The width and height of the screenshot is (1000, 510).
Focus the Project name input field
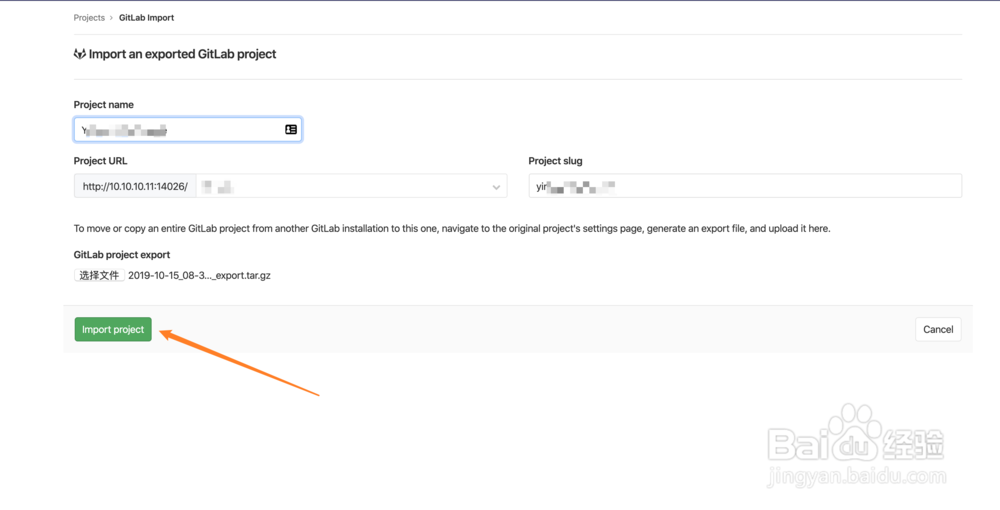coord(188,129)
